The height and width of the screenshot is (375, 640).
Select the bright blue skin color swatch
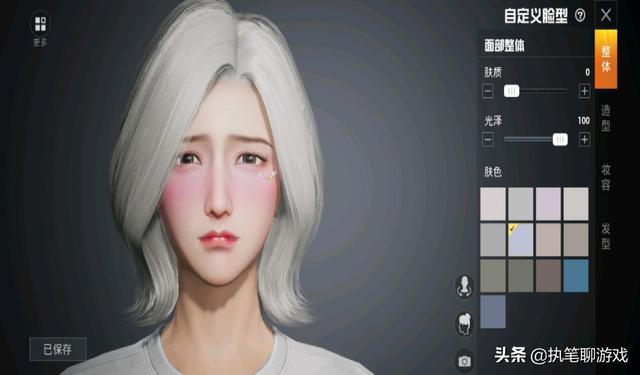[576, 276]
